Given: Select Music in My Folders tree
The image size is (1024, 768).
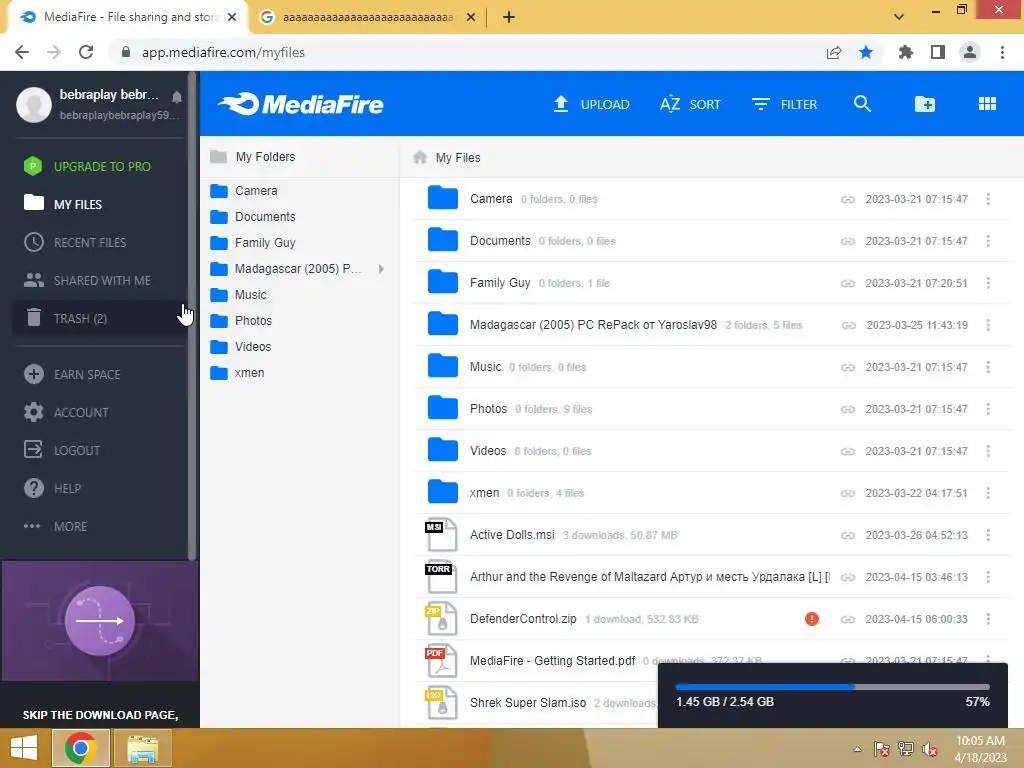Looking at the screenshot, I should (x=238, y=295).
